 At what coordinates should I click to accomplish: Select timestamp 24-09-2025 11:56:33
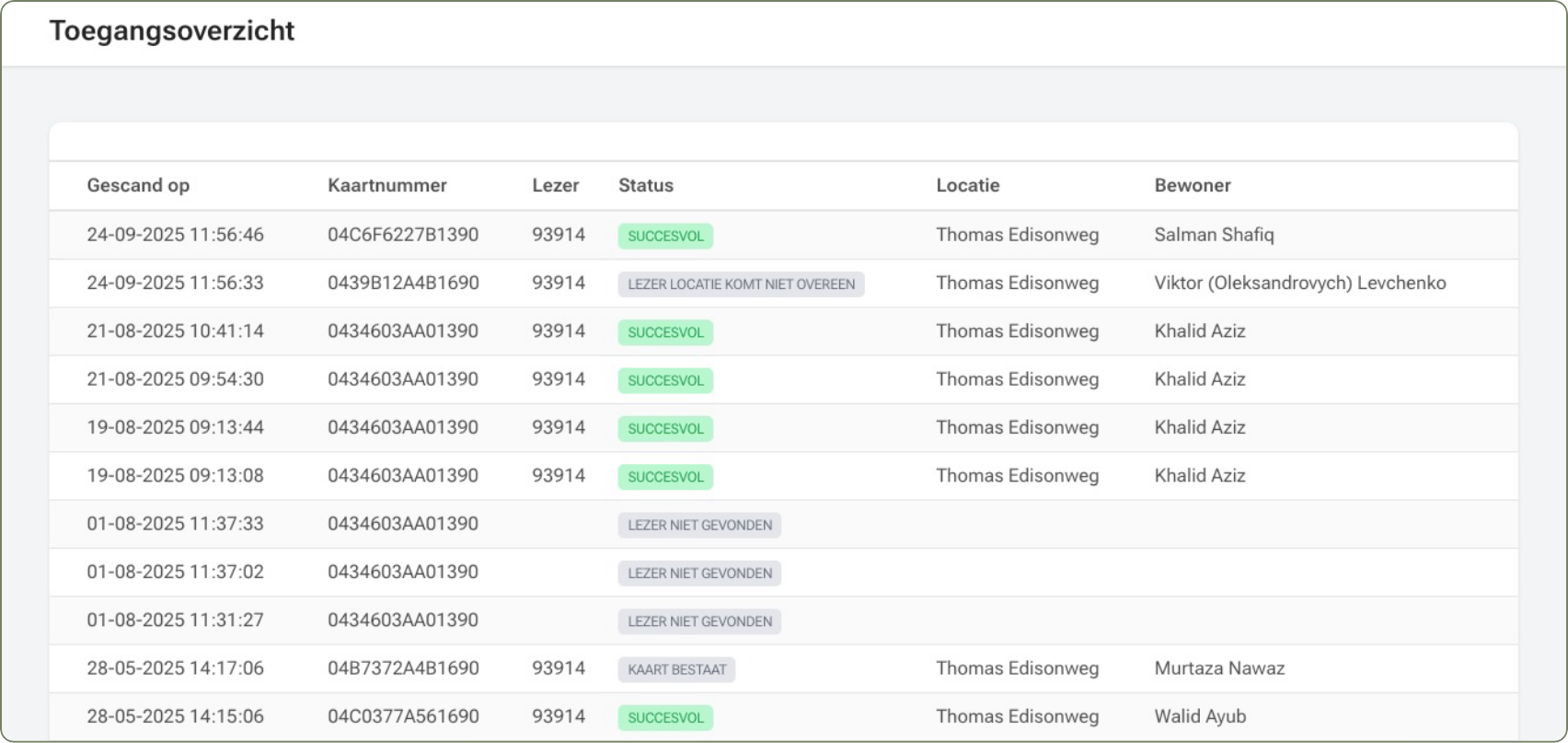[x=175, y=283]
